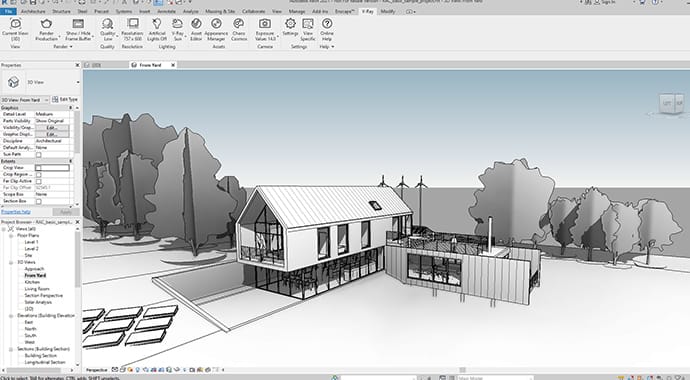Viewport: 690px width, 380px height.
Task: Click the Views (all) browser icon
Action: (x=11, y=229)
